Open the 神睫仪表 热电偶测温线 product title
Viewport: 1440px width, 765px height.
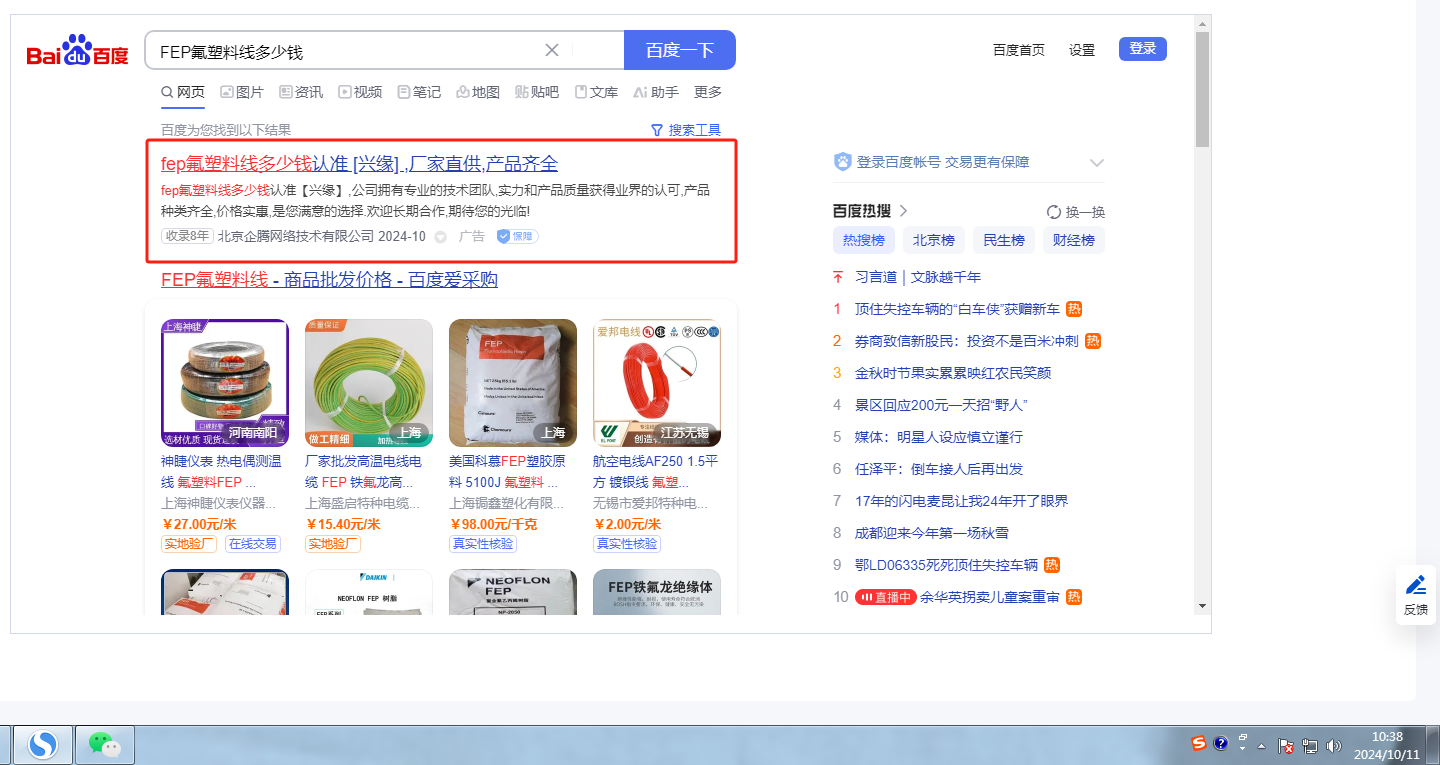tap(221, 471)
